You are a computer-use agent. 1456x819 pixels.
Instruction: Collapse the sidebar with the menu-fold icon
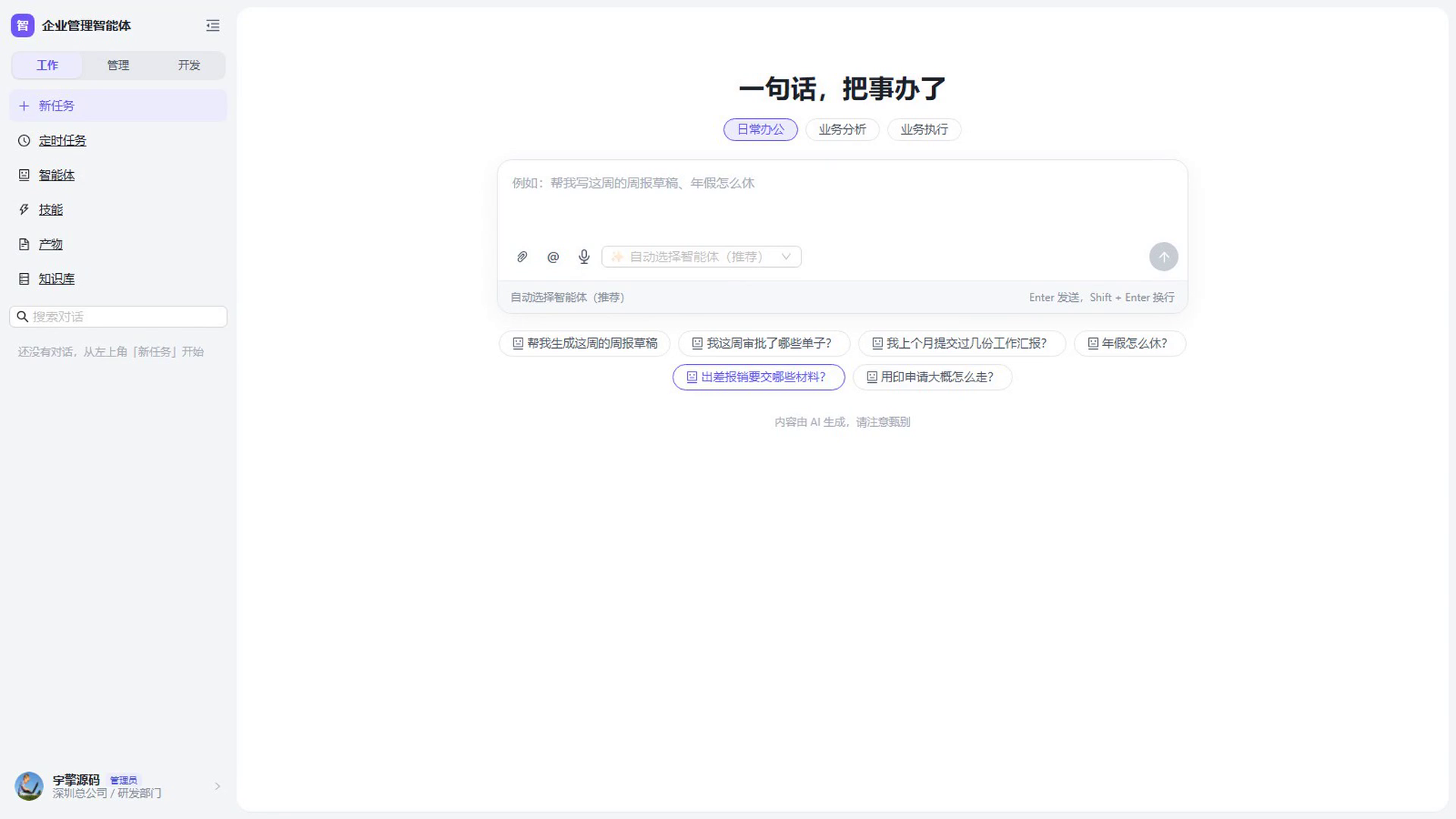click(213, 26)
